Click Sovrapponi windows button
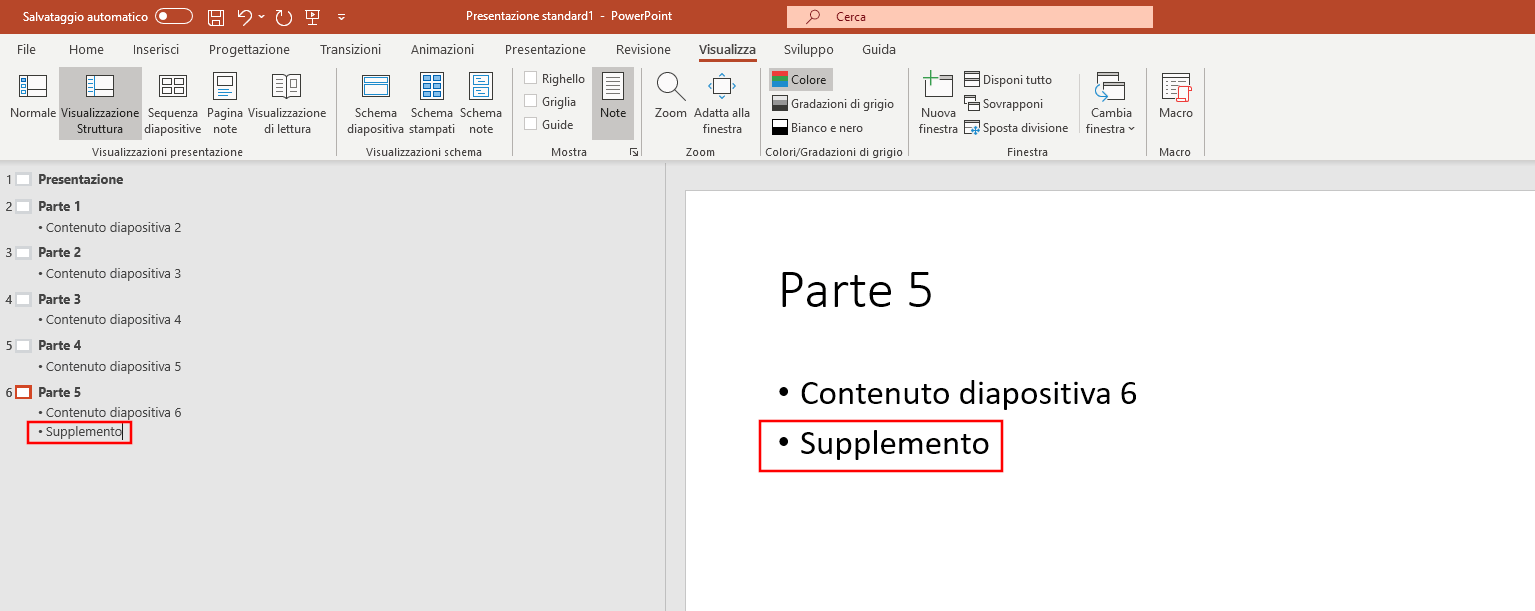 tap(1004, 104)
